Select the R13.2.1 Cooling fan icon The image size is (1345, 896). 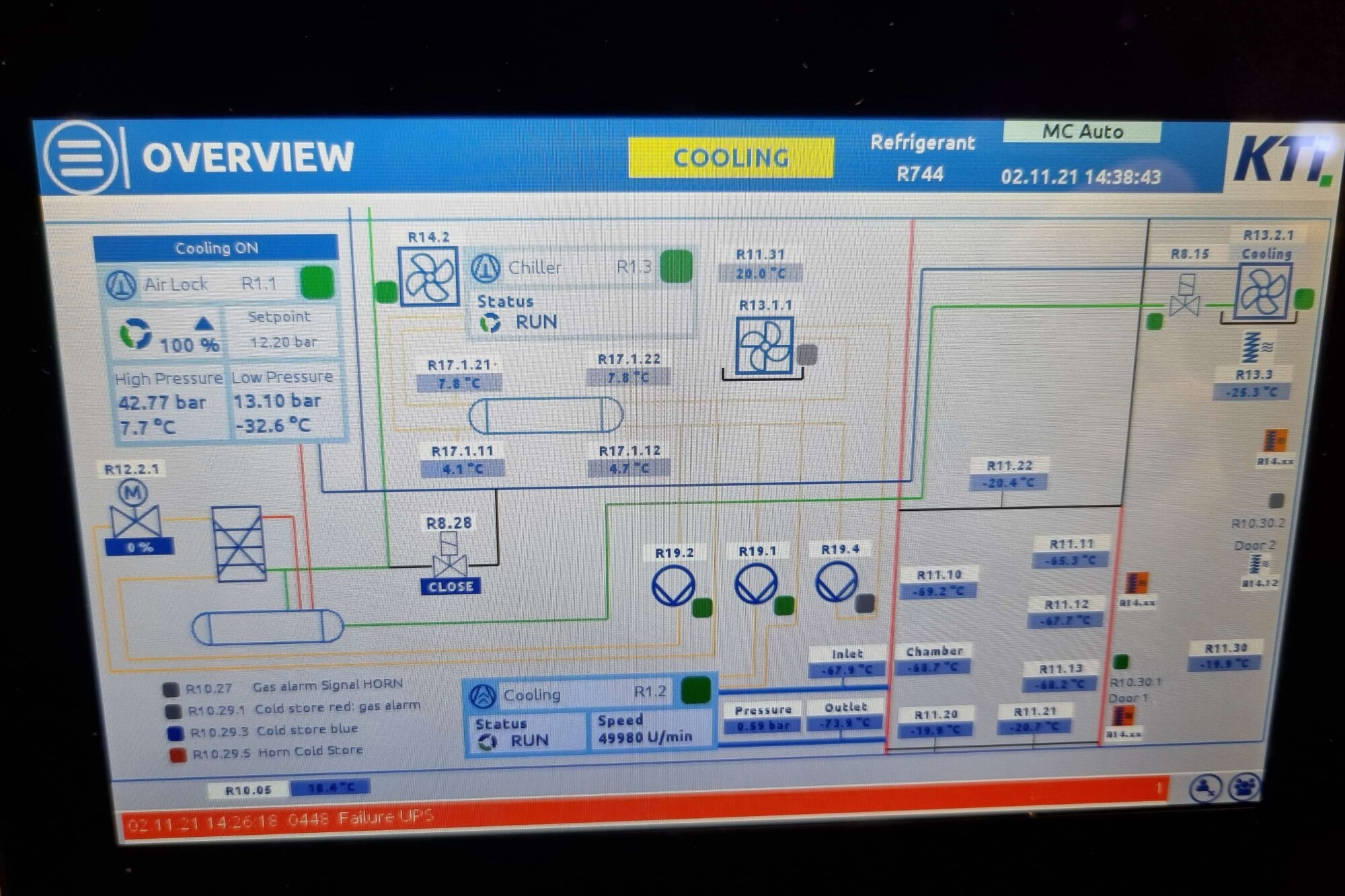(1263, 292)
